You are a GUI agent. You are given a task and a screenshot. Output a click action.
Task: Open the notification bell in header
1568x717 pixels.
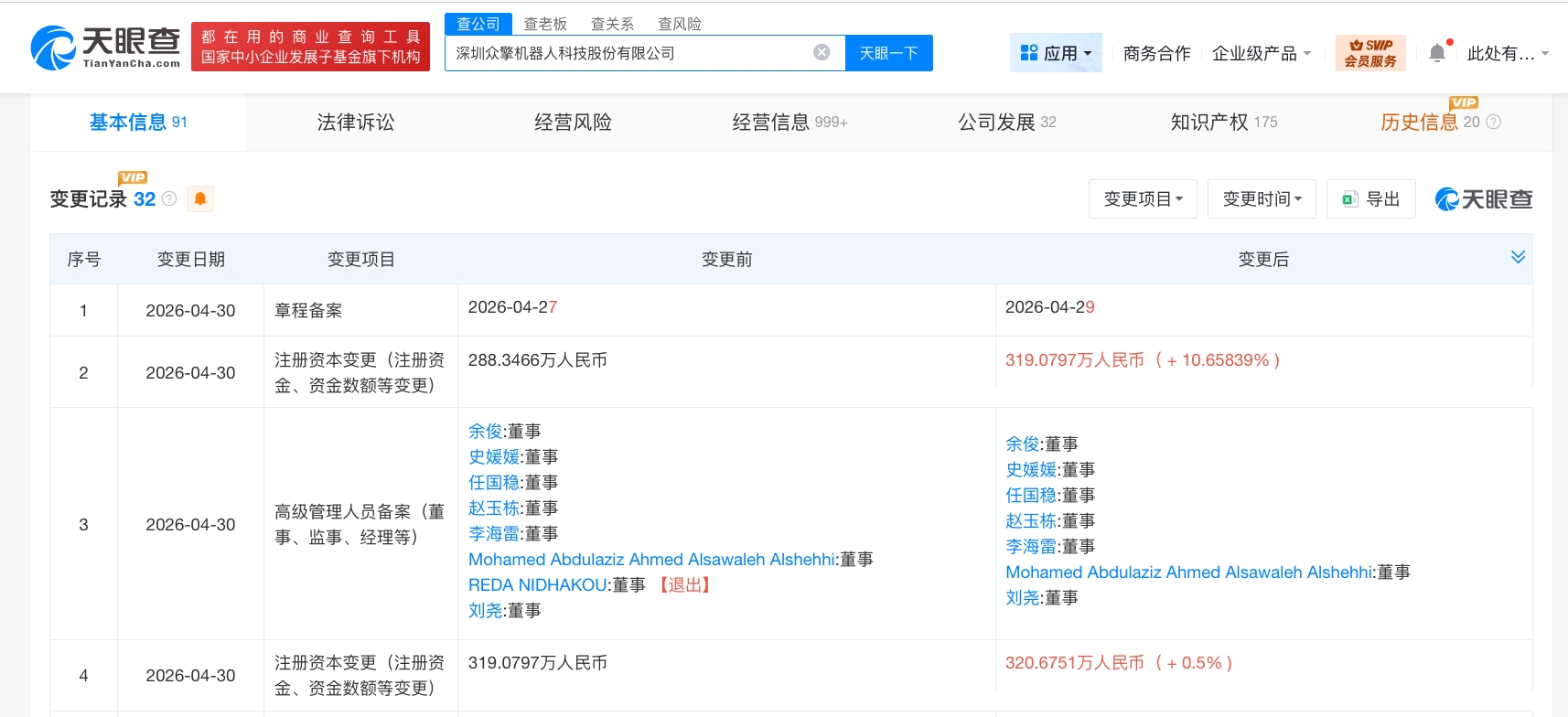(1438, 53)
